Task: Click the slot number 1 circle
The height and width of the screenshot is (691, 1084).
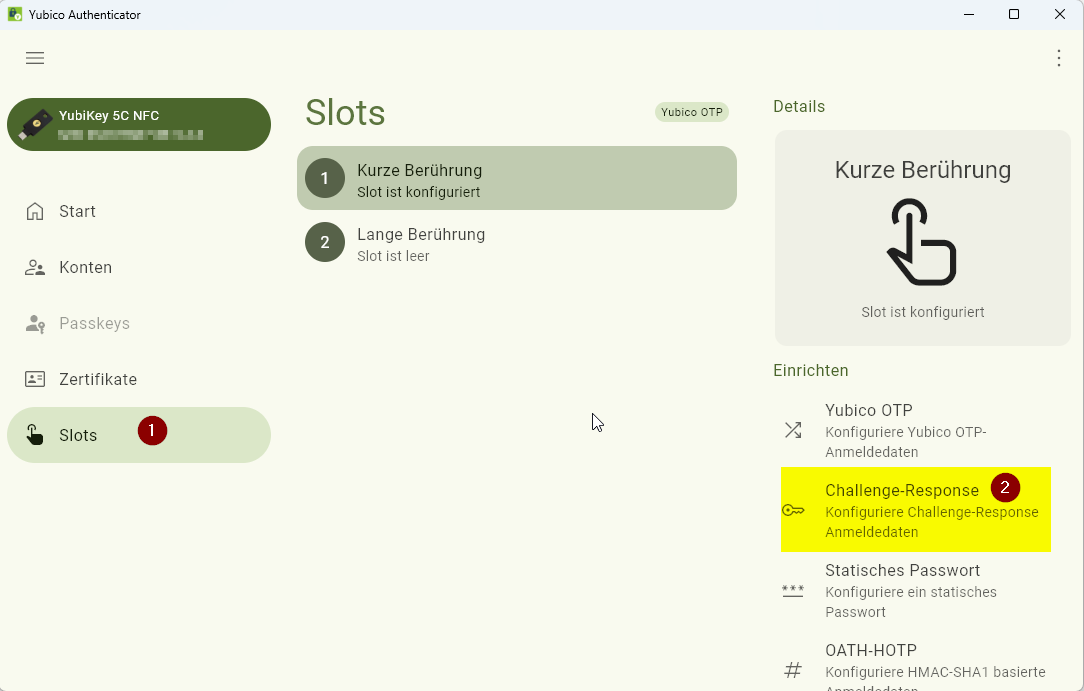Action: coord(325,178)
